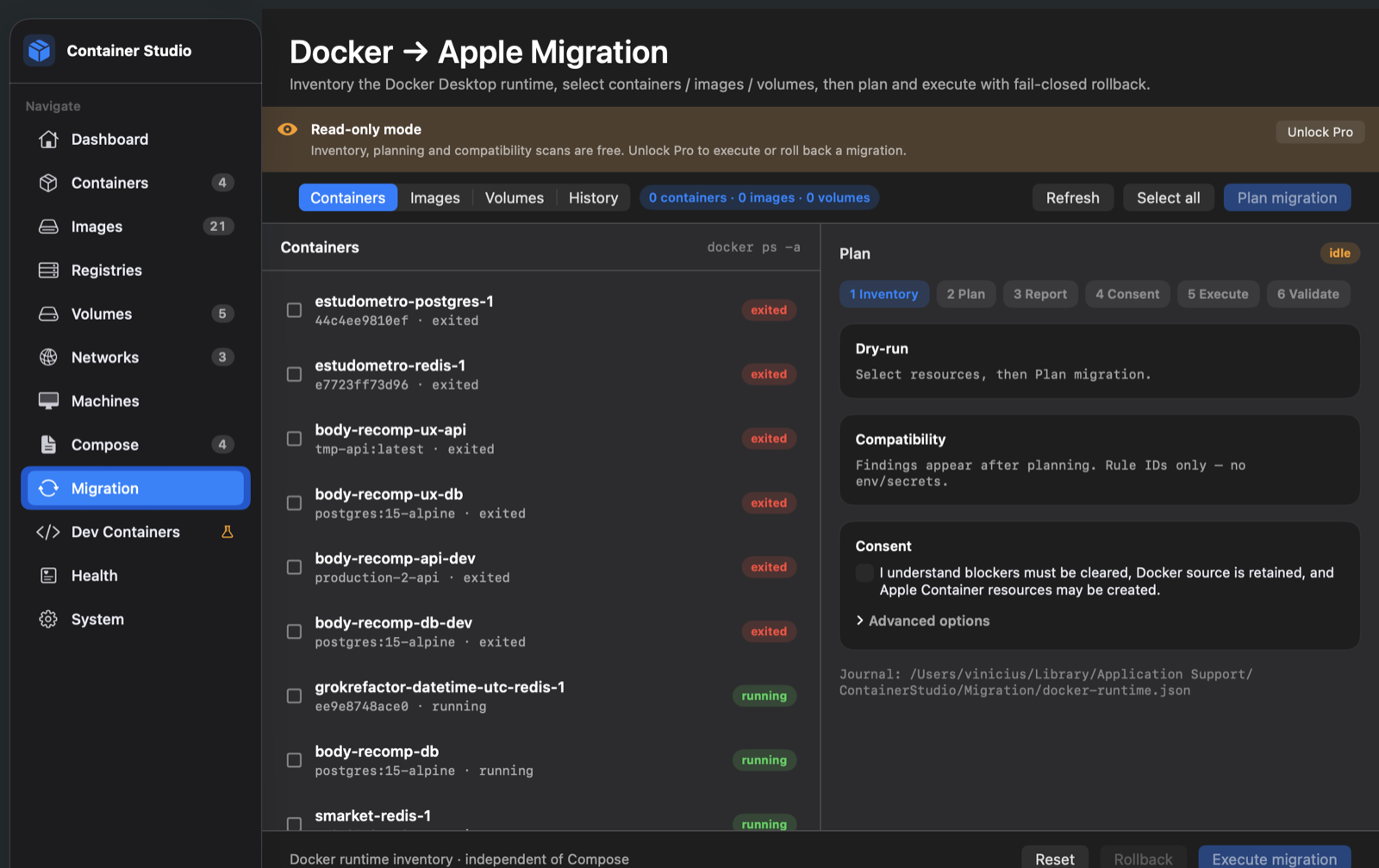This screenshot has width=1379, height=868.
Task: Click Select all button
Action: point(1168,197)
